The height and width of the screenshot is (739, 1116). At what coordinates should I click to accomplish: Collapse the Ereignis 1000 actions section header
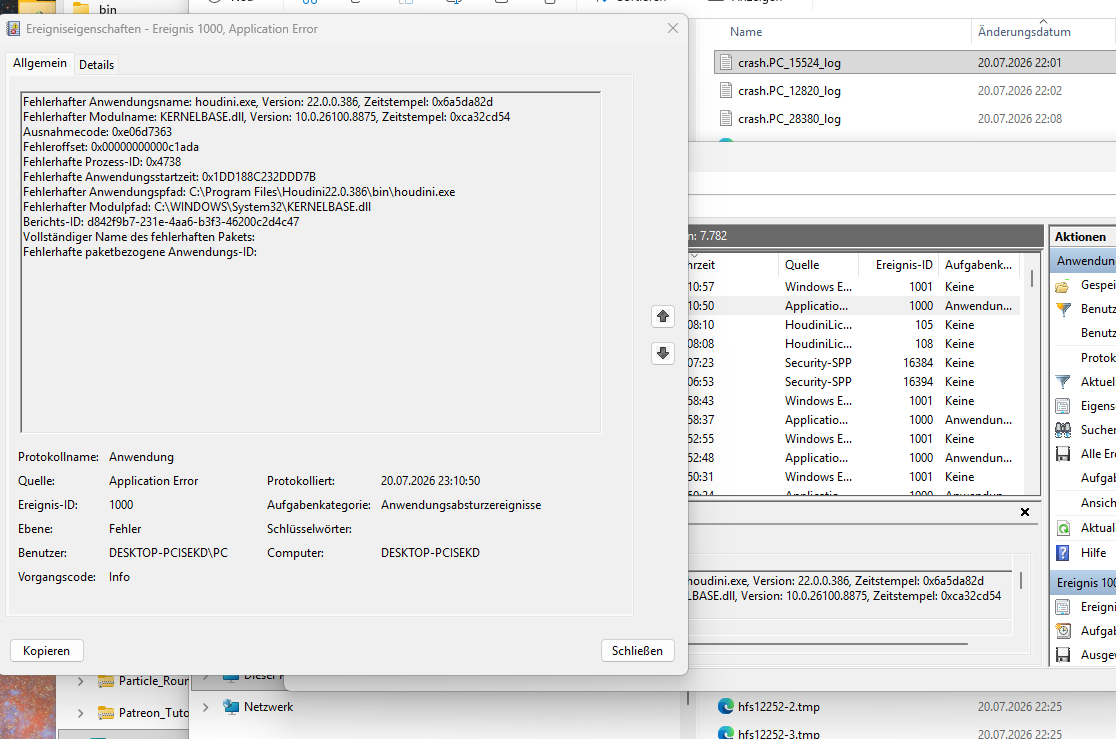(x=1084, y=582)
